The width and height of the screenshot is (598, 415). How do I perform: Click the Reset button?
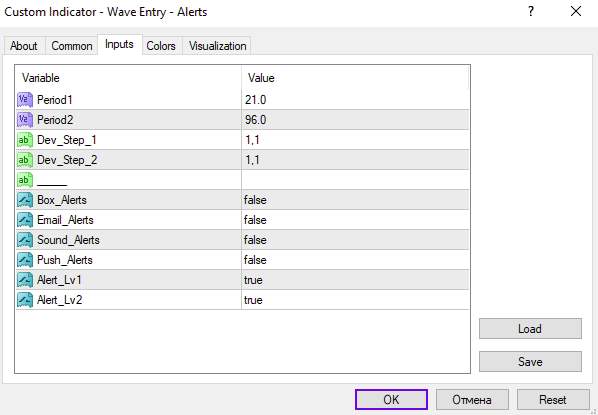click(553, 399)
